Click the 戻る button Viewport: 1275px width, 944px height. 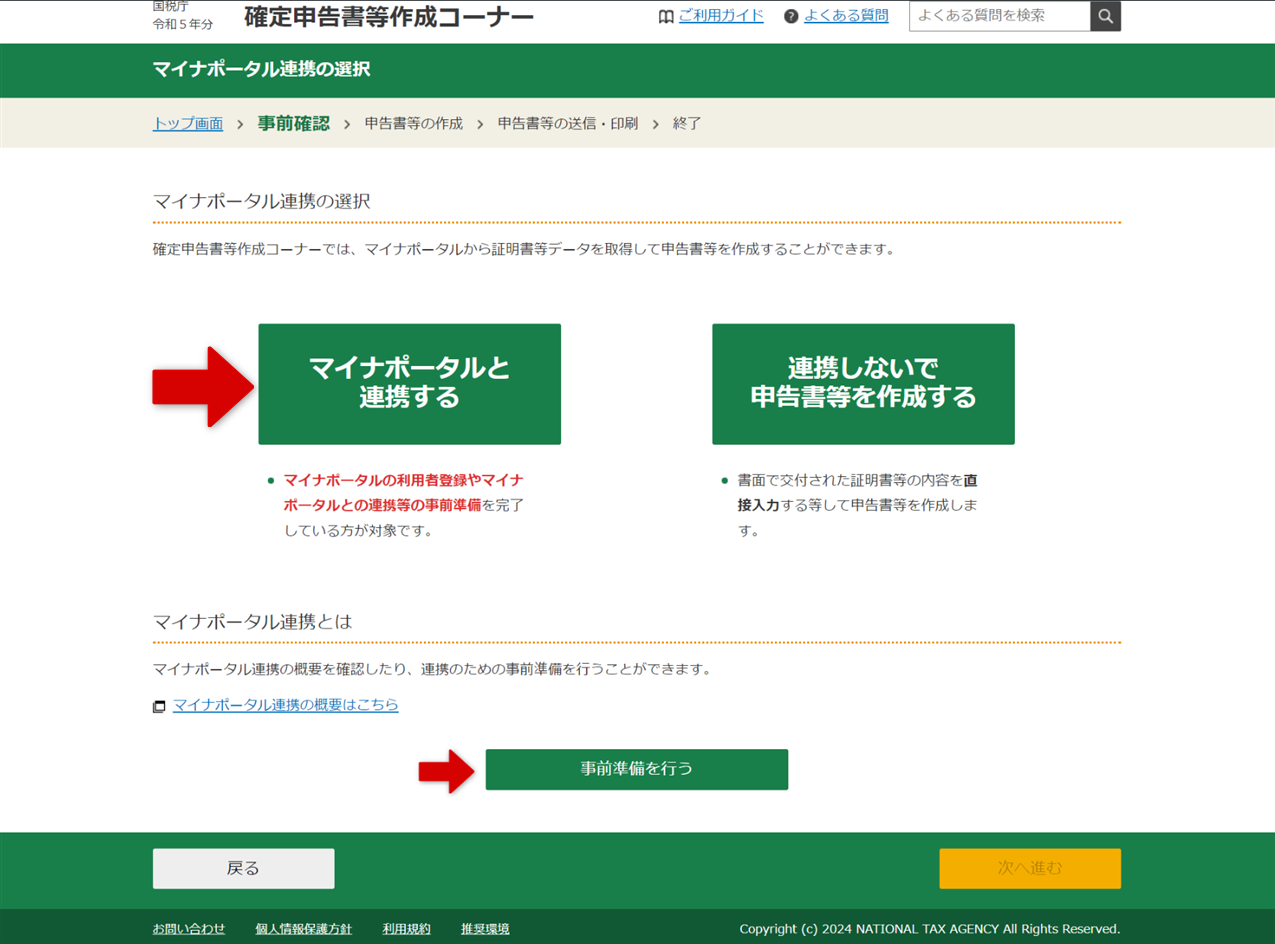(x=242, y=868)
